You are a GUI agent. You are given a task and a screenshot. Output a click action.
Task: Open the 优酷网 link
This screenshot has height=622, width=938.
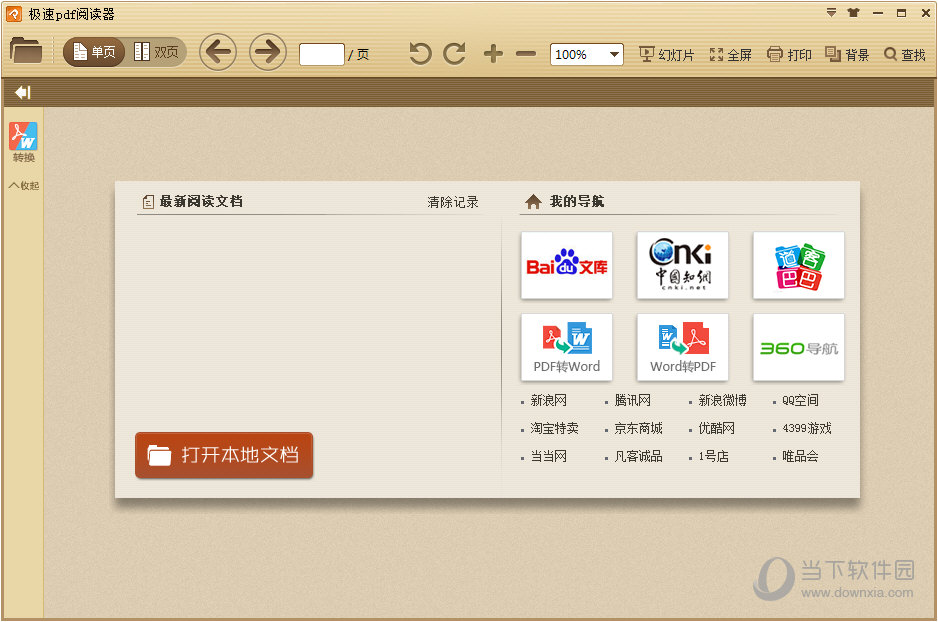point(716,428)
